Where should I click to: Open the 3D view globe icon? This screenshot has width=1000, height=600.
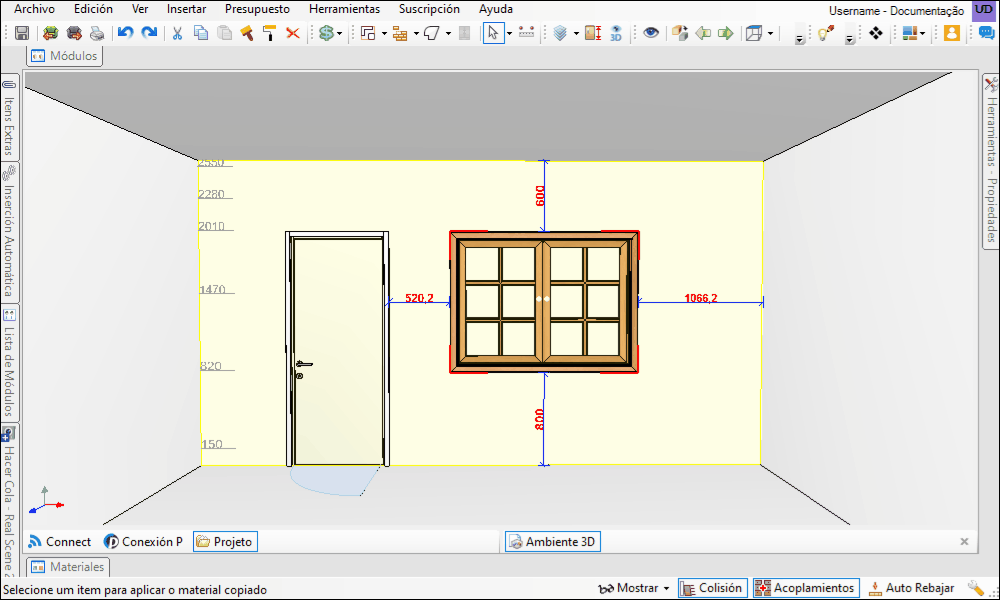(615, 33)
